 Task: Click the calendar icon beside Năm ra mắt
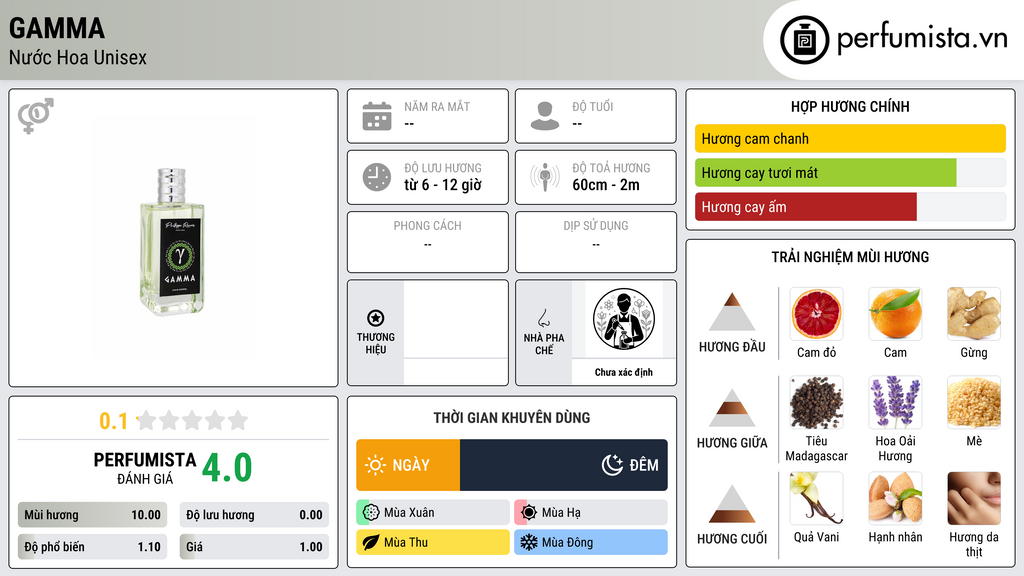pyautogui.click(x=377, y=116)
